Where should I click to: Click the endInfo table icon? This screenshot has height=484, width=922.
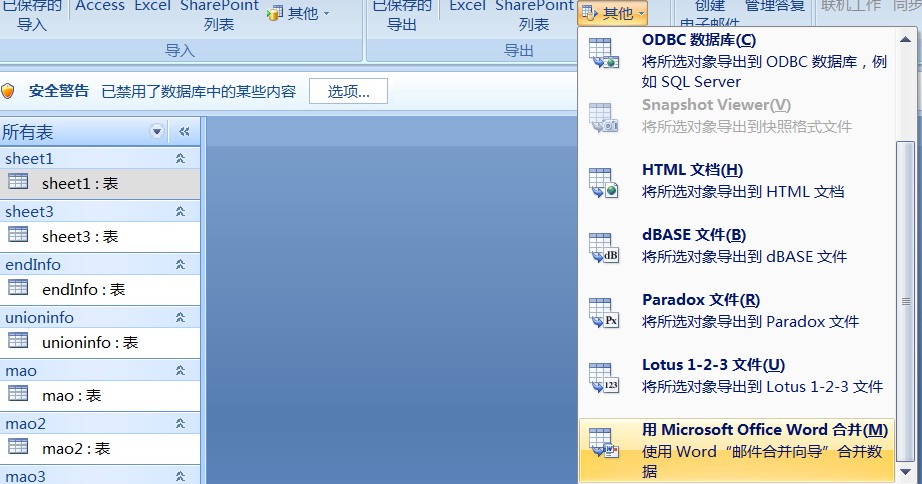pos(18,287)
